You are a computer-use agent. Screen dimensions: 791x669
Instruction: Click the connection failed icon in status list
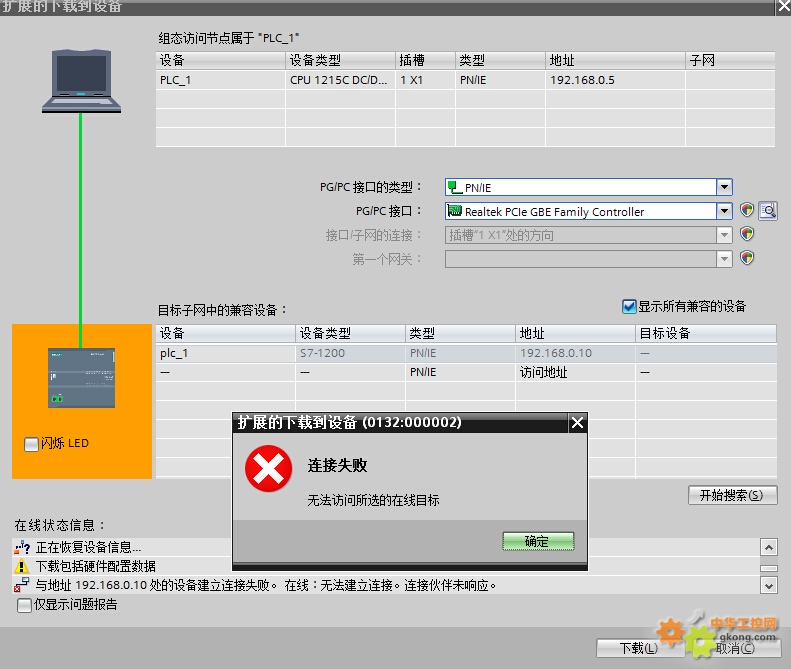click(21, 585)
